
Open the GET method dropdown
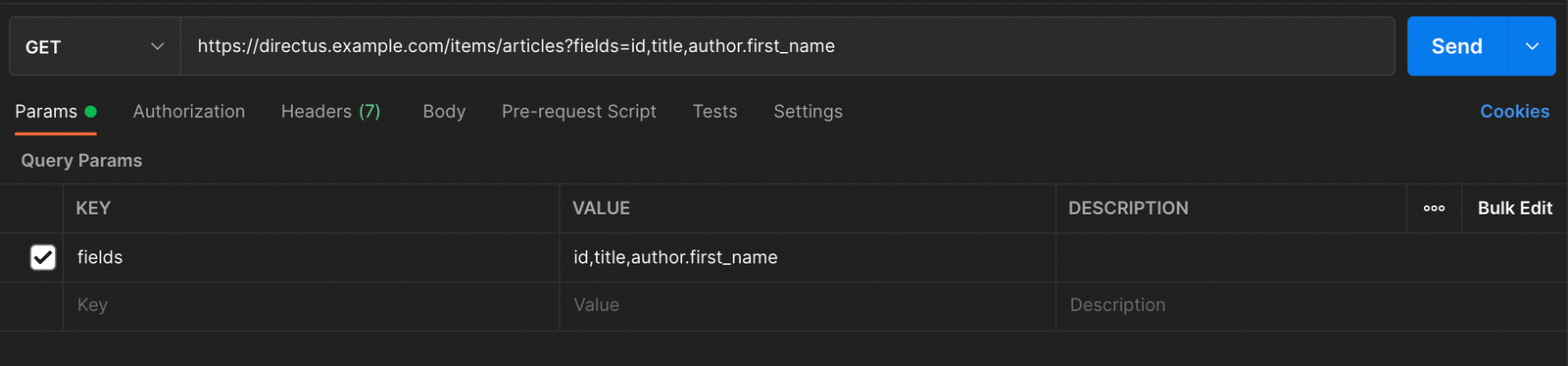pyautogui.click(x=95, y=46)
